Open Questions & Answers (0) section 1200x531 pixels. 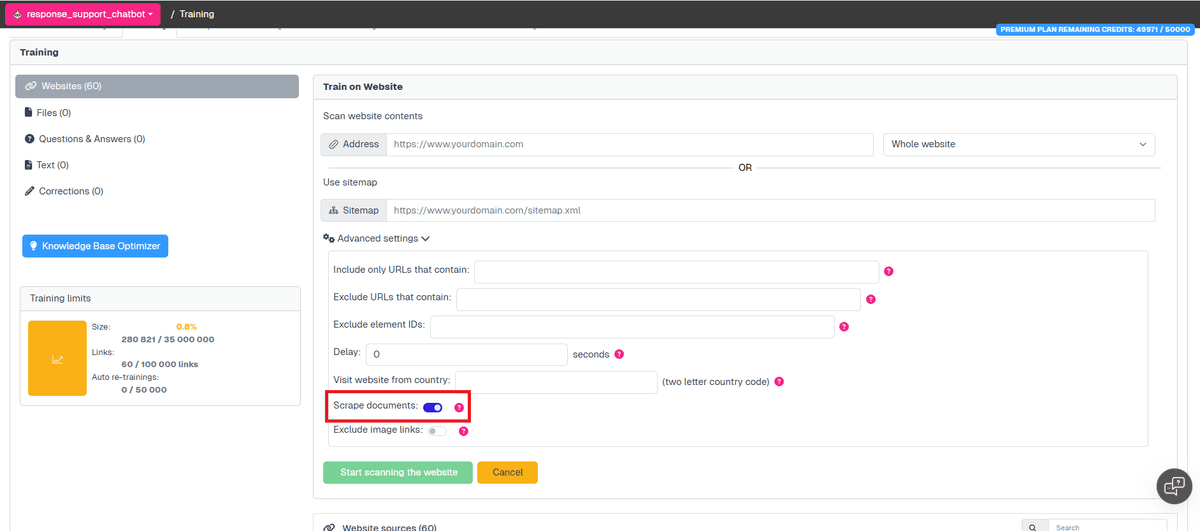tap(91, 139)
